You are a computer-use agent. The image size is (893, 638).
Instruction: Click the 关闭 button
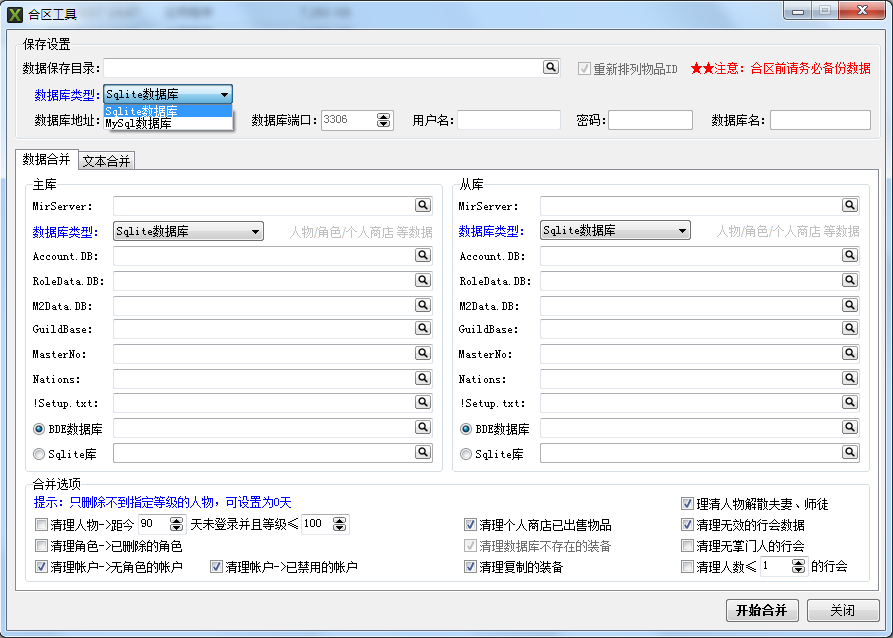click(x=843, y=610)
